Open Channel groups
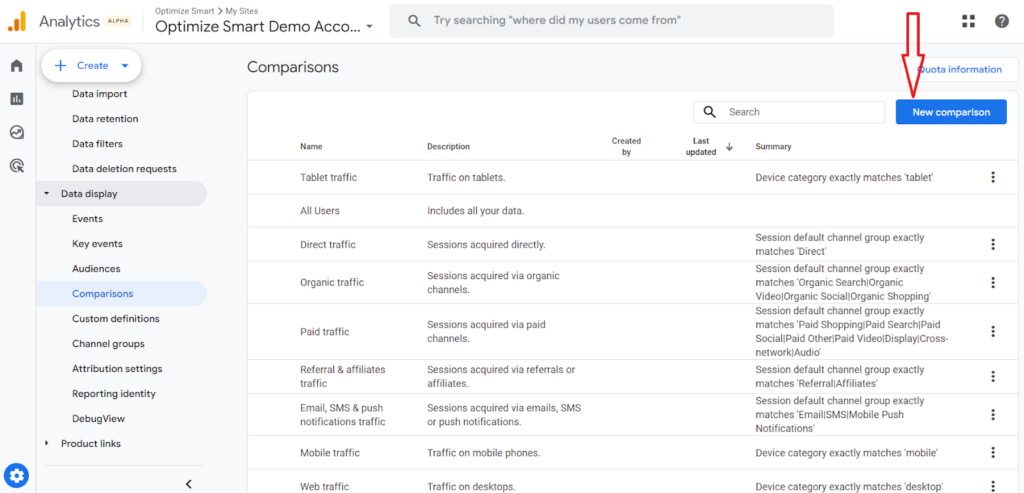Viewport: 1024px width, 493px height. point(108,343)
